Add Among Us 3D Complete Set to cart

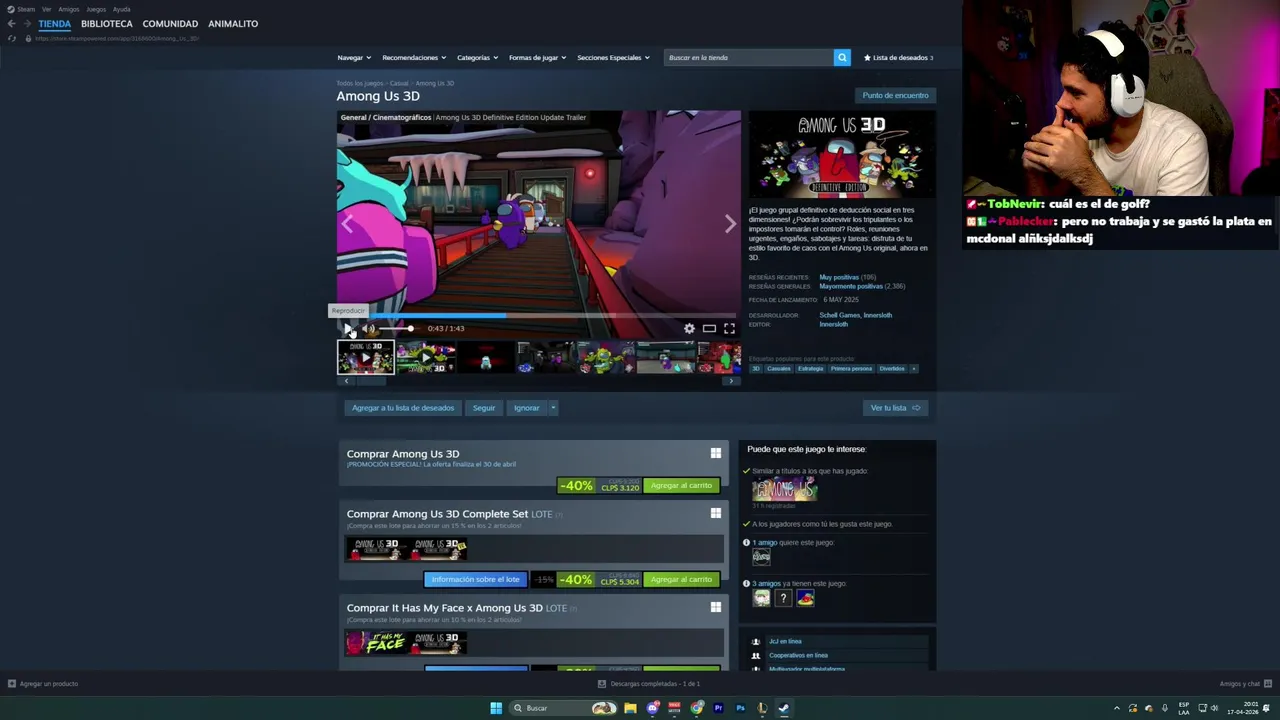point(681,580)
